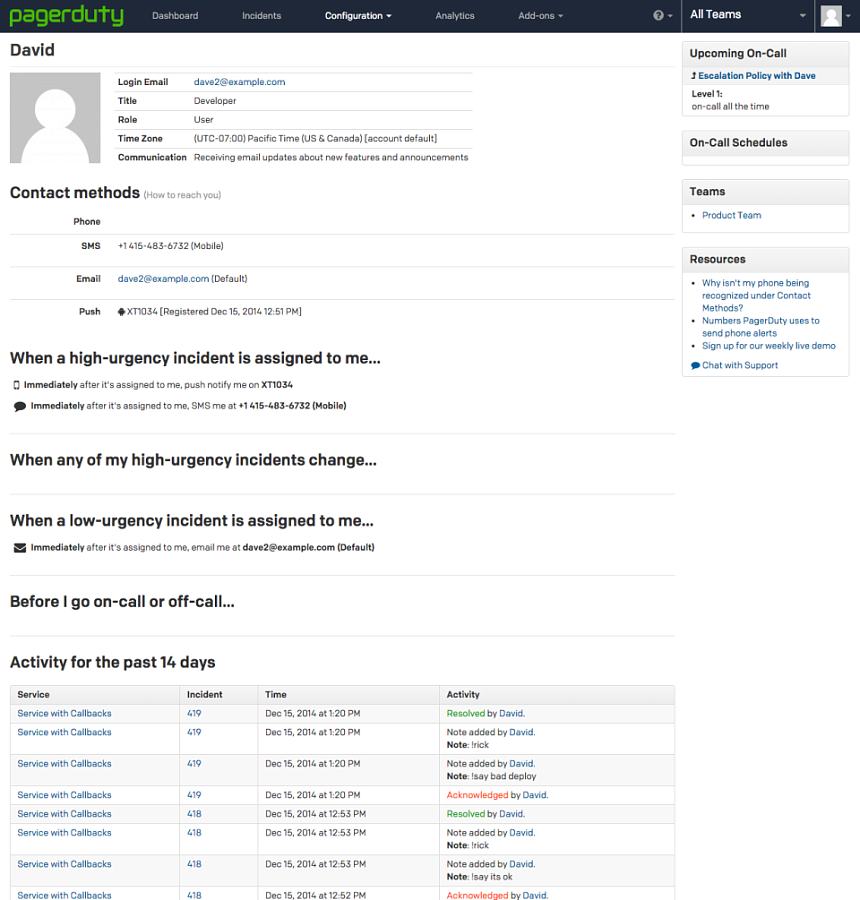Click Chat with Support link
The height and width of the screenshot is (900, 860).
(740, 366)
